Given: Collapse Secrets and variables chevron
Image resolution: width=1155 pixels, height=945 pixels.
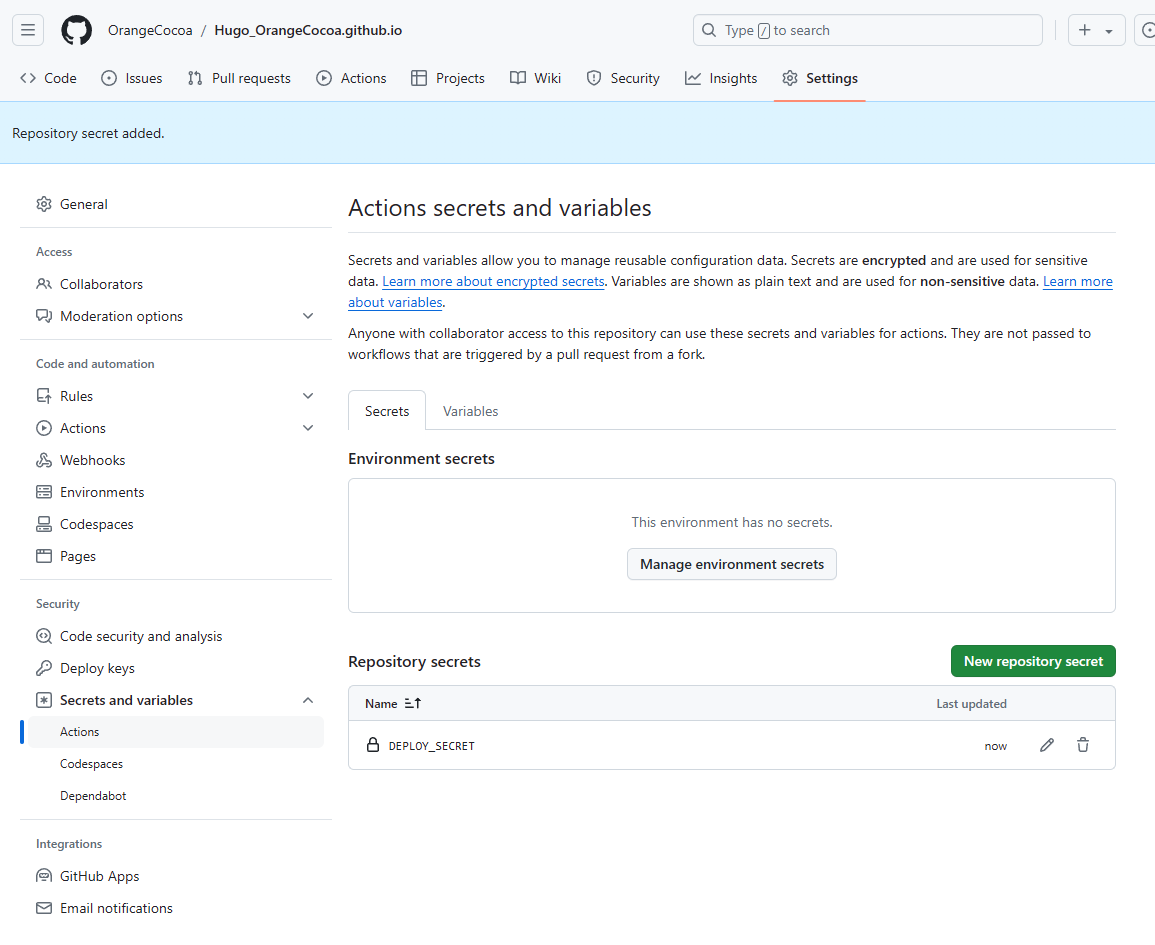Looking at the screenshot, I should click(x=308, y=700).
